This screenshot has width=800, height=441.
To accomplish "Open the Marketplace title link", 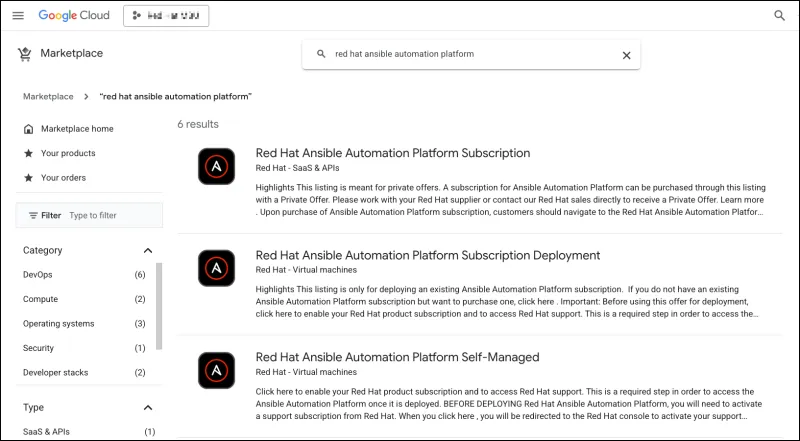I will click(71, 53).
